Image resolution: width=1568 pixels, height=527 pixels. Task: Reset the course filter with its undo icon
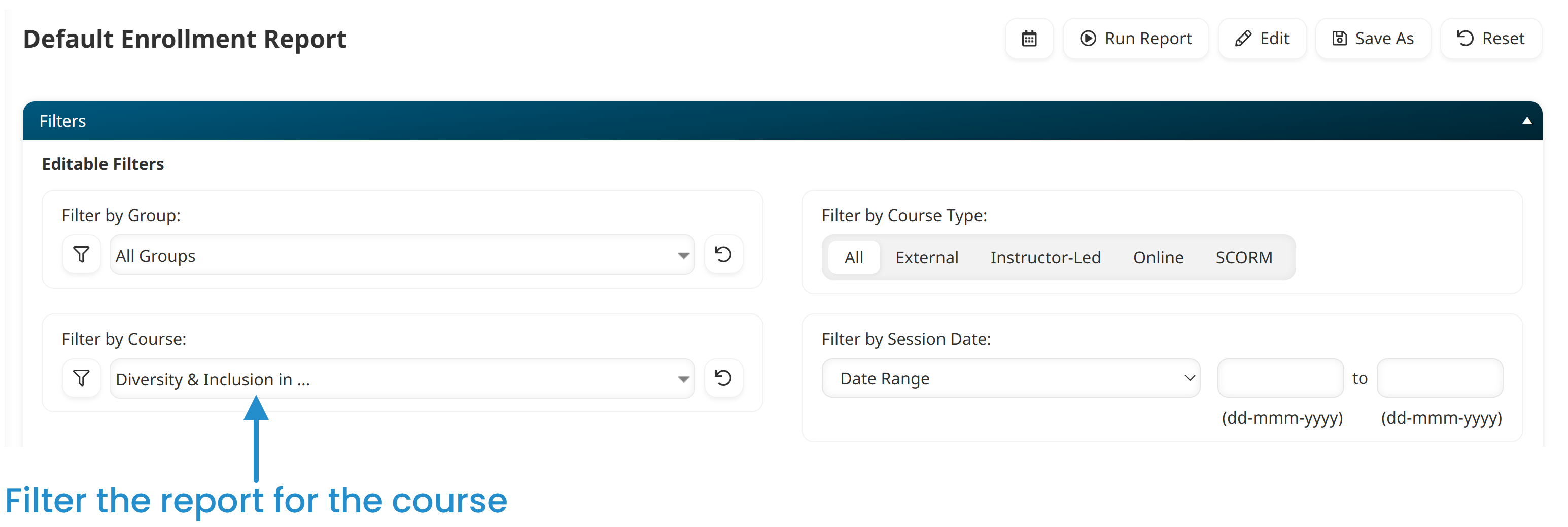click(x=723, y=378)
